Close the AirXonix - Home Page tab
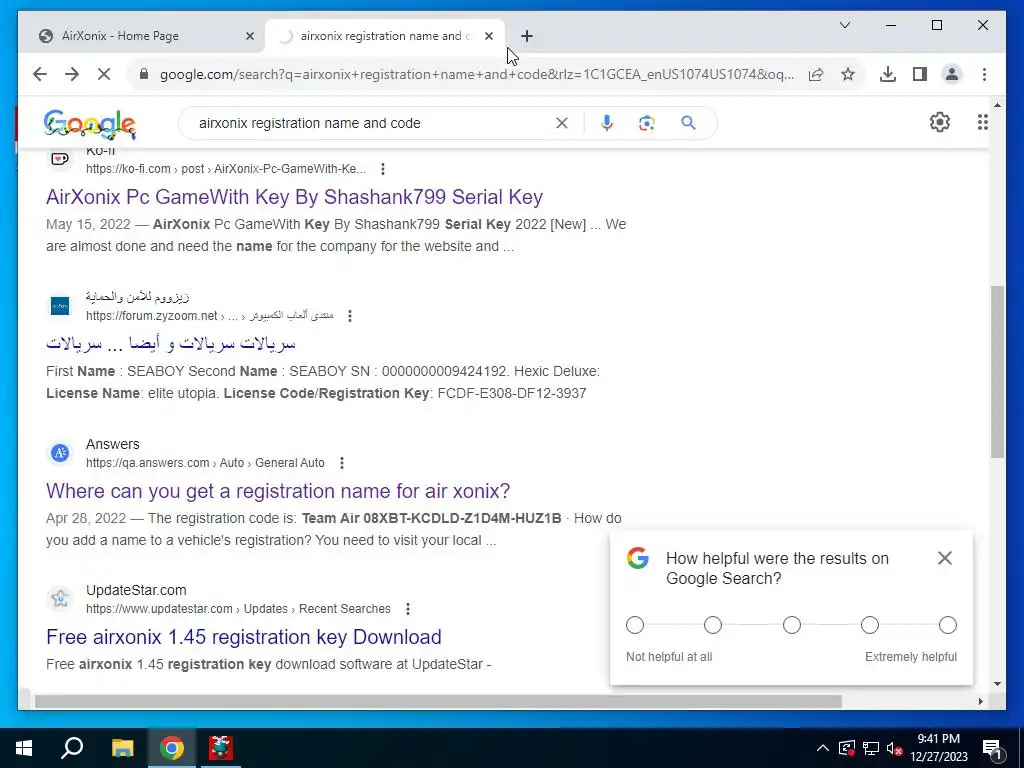Viewport: 1024px width, 768px height. pos(249,36)
